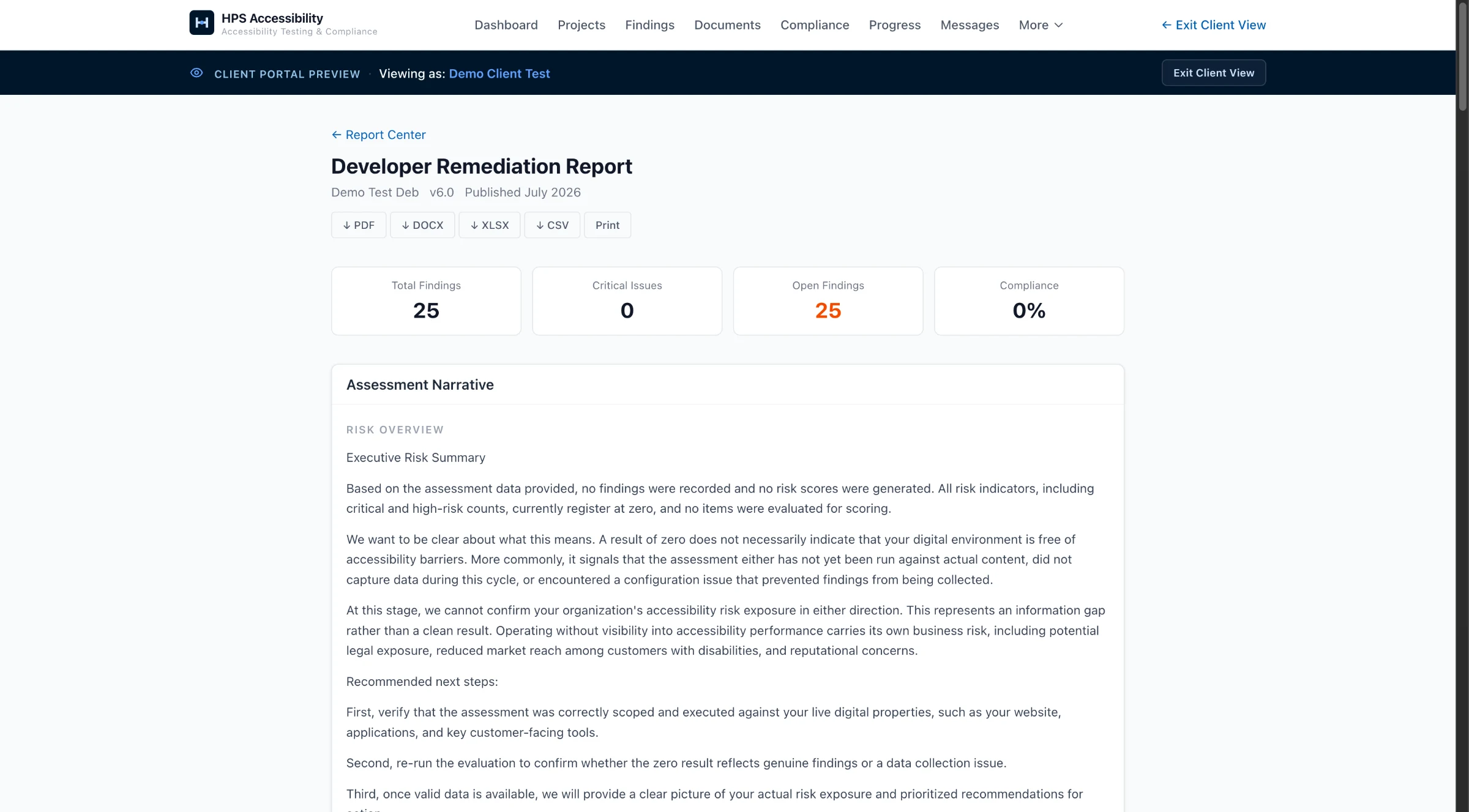Click the Print button
Viewport: 1469px width, 812px height.
pos(607,225)
